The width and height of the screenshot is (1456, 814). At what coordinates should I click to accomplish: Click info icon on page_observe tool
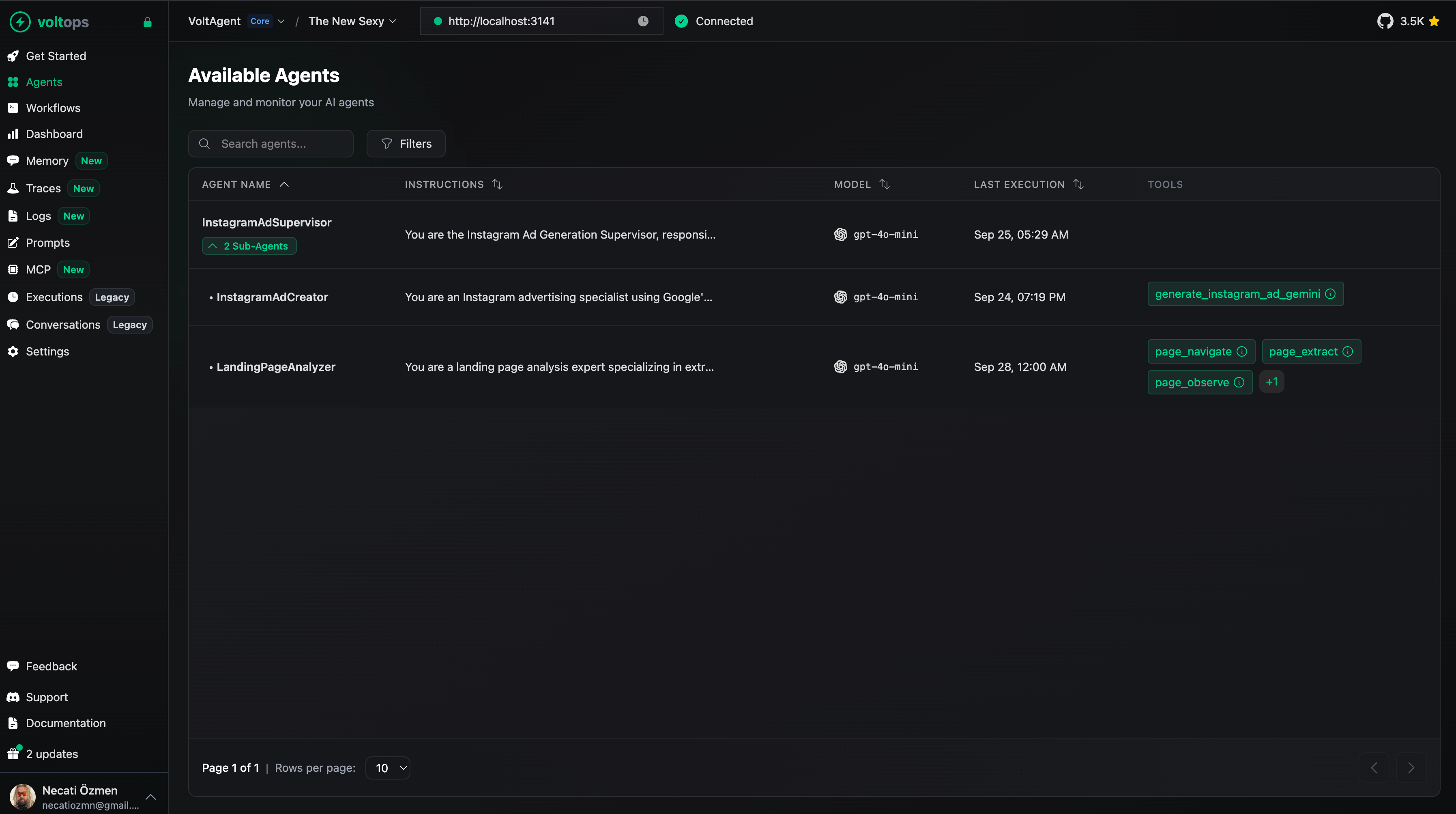click(x=1239, y=382)
